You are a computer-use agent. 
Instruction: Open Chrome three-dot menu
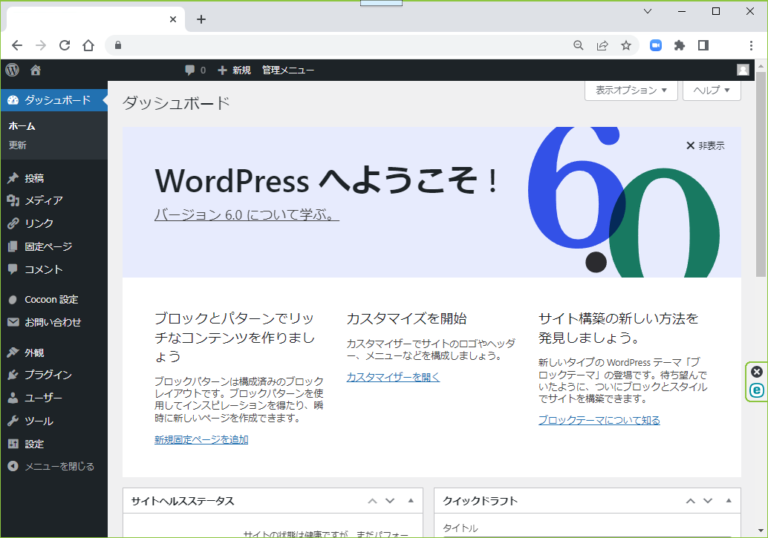(751, 46)
